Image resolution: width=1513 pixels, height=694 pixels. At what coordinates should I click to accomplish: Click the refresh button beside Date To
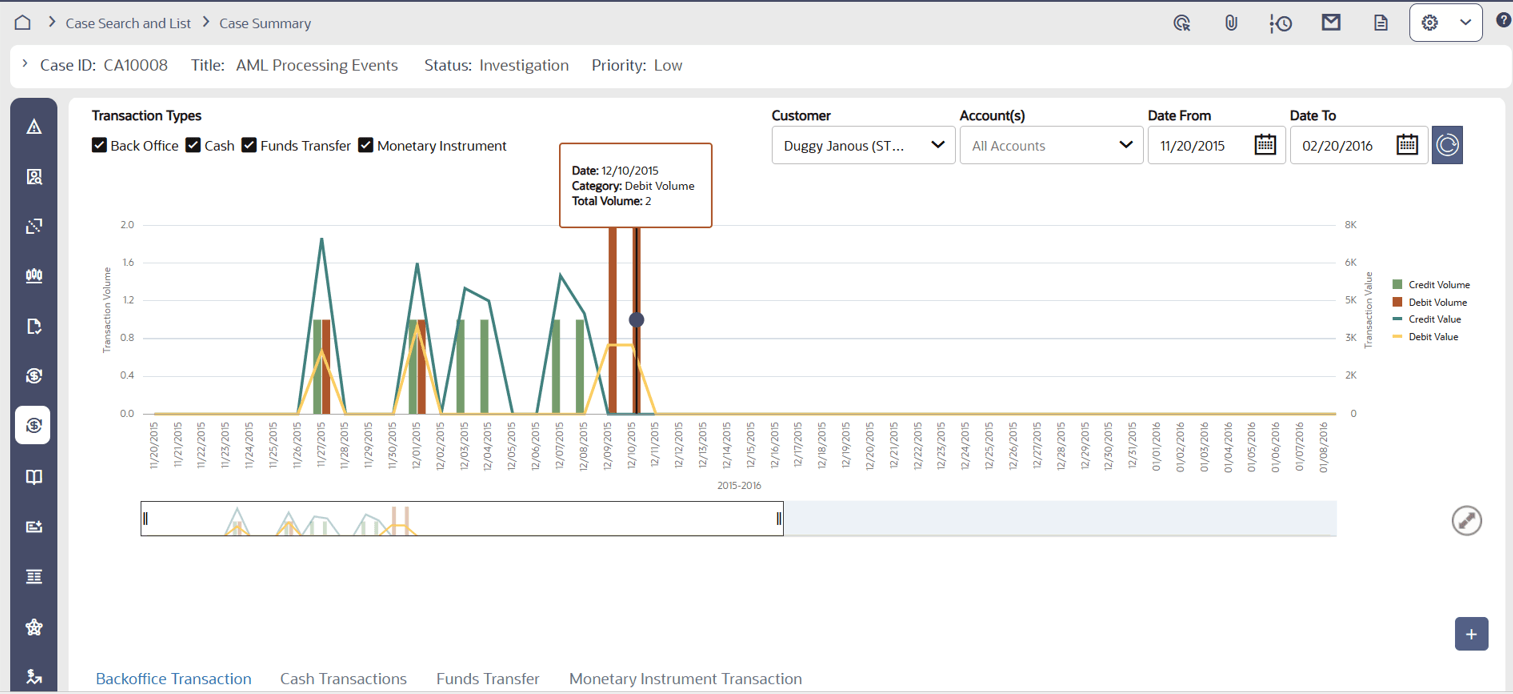pyautogui.click(x=1447, y=145)
